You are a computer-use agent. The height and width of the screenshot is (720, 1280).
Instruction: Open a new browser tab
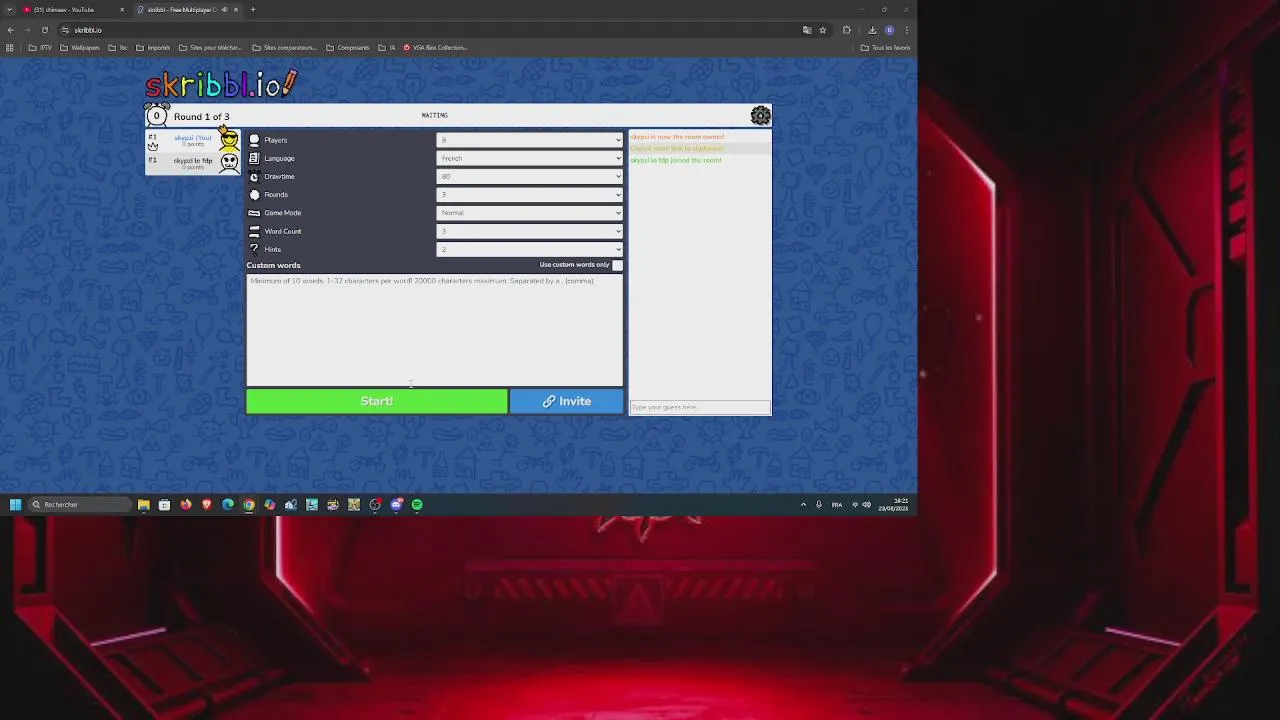click(x=253, y=10)
